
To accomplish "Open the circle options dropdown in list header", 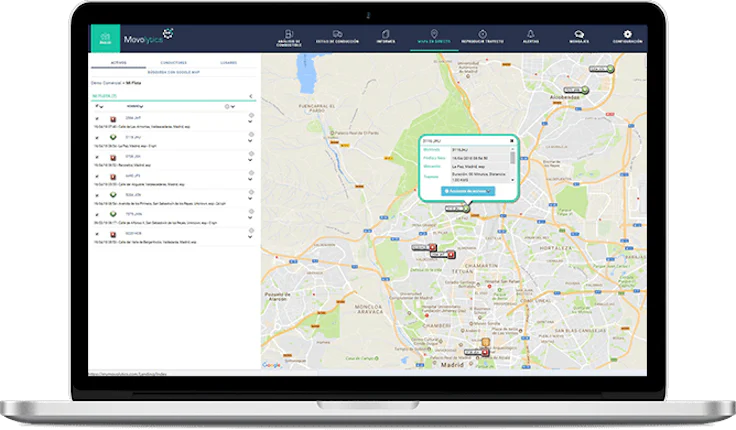I will [x=230, y=107].
